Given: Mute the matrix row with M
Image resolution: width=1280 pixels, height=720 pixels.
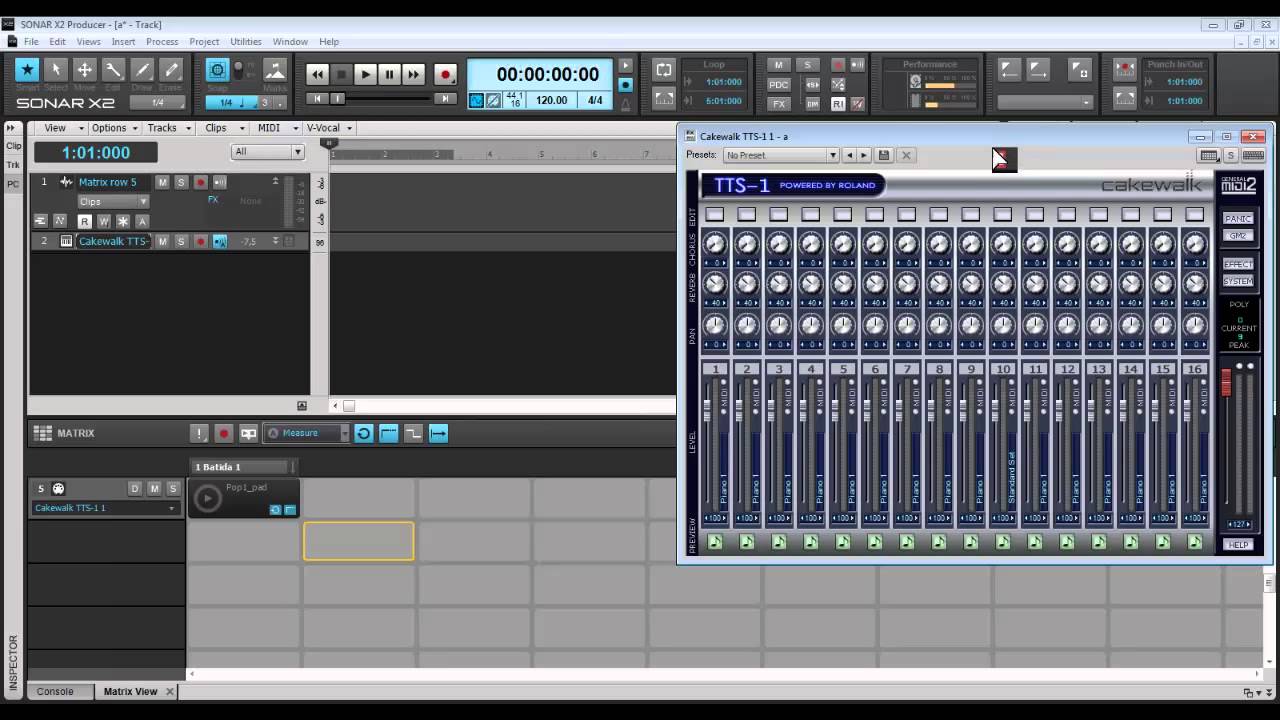Looking at the screenshot, I should pyautogui.click(x=154, y=488).
